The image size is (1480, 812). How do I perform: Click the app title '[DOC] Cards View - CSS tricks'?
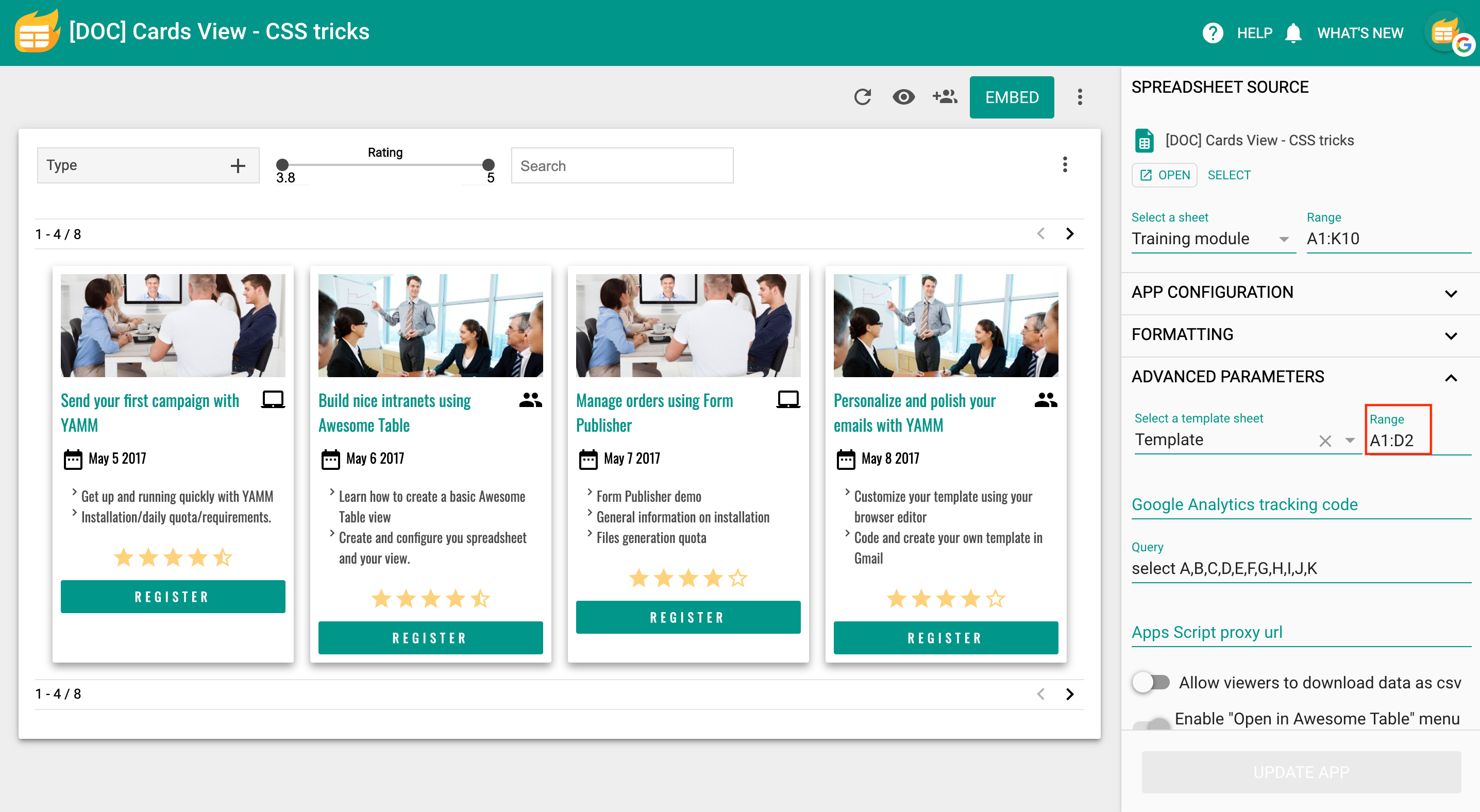(x=219, y=31)
